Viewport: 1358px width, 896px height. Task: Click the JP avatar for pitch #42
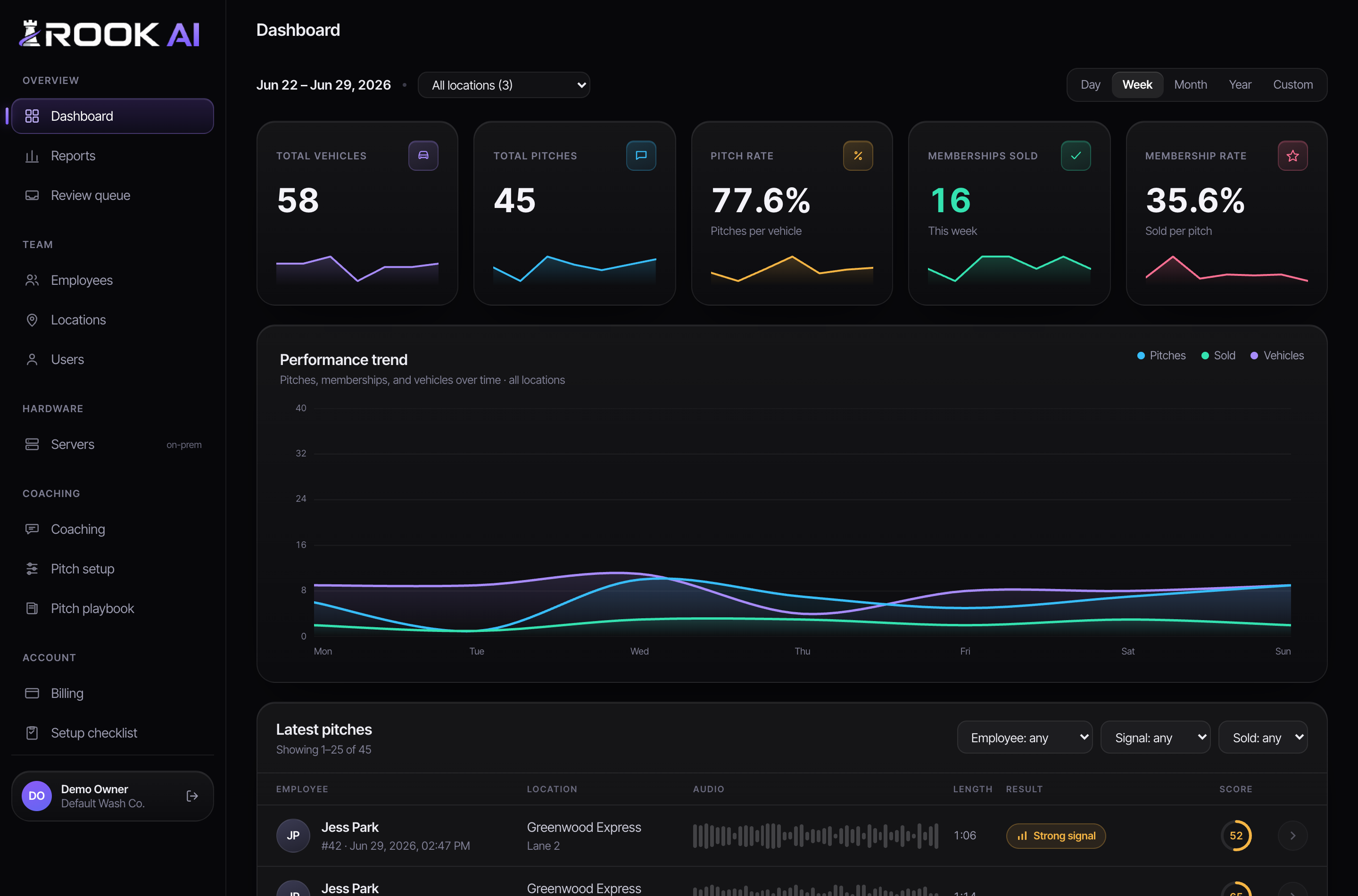click(x=293, y=836)
